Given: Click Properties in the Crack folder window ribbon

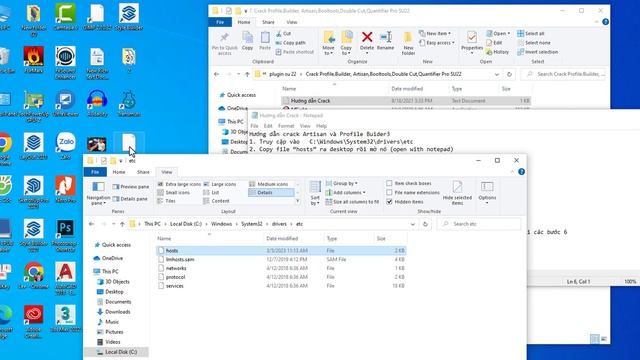Looking at the screenshot, I should coord(472,41).
